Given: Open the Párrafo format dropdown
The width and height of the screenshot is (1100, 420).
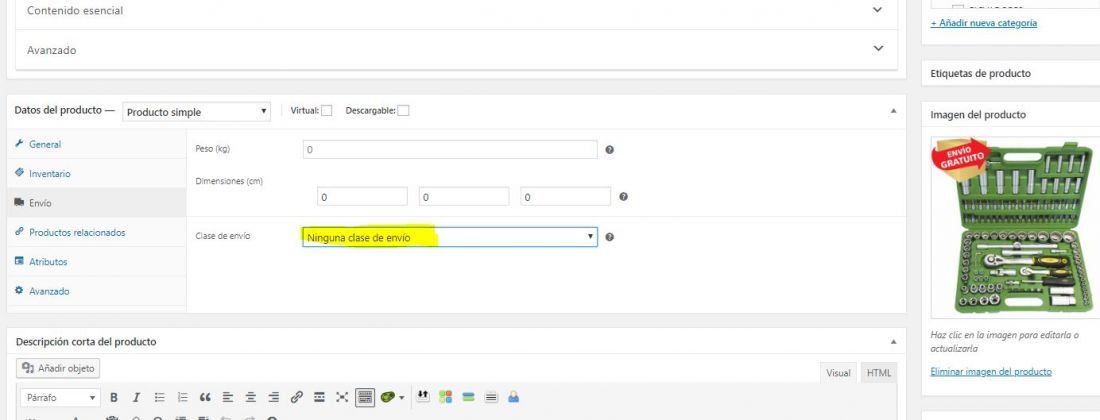Looking at the screenshot, I should tap(60, 398).
